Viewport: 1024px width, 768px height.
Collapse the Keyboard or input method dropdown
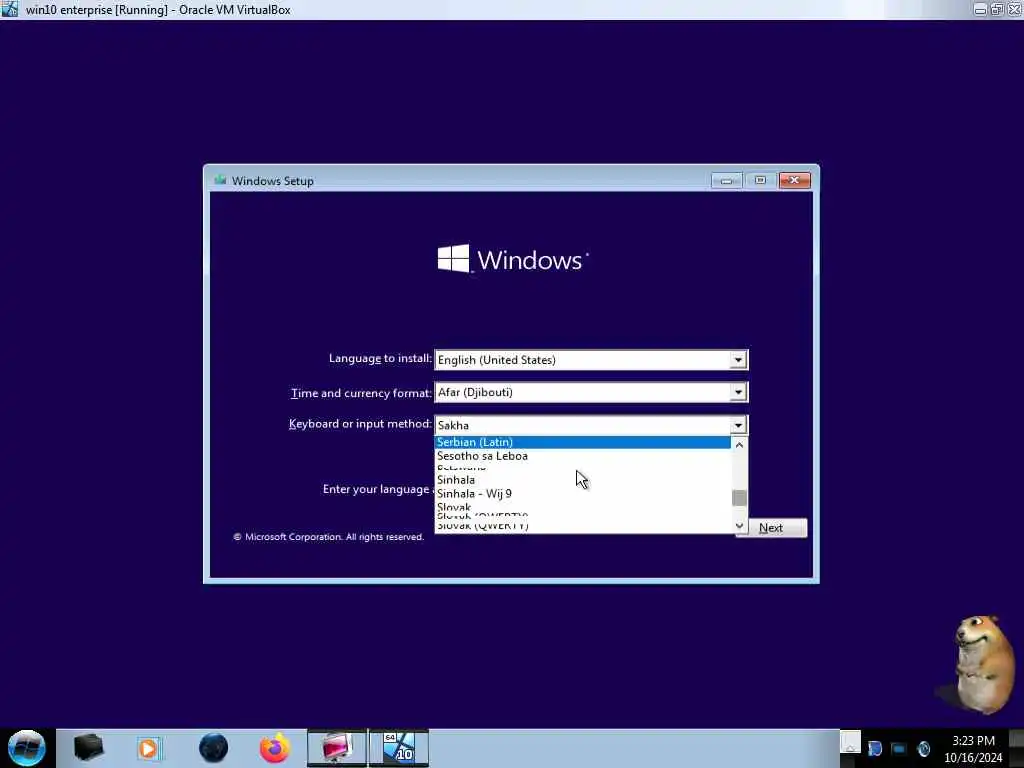(738, 425)
